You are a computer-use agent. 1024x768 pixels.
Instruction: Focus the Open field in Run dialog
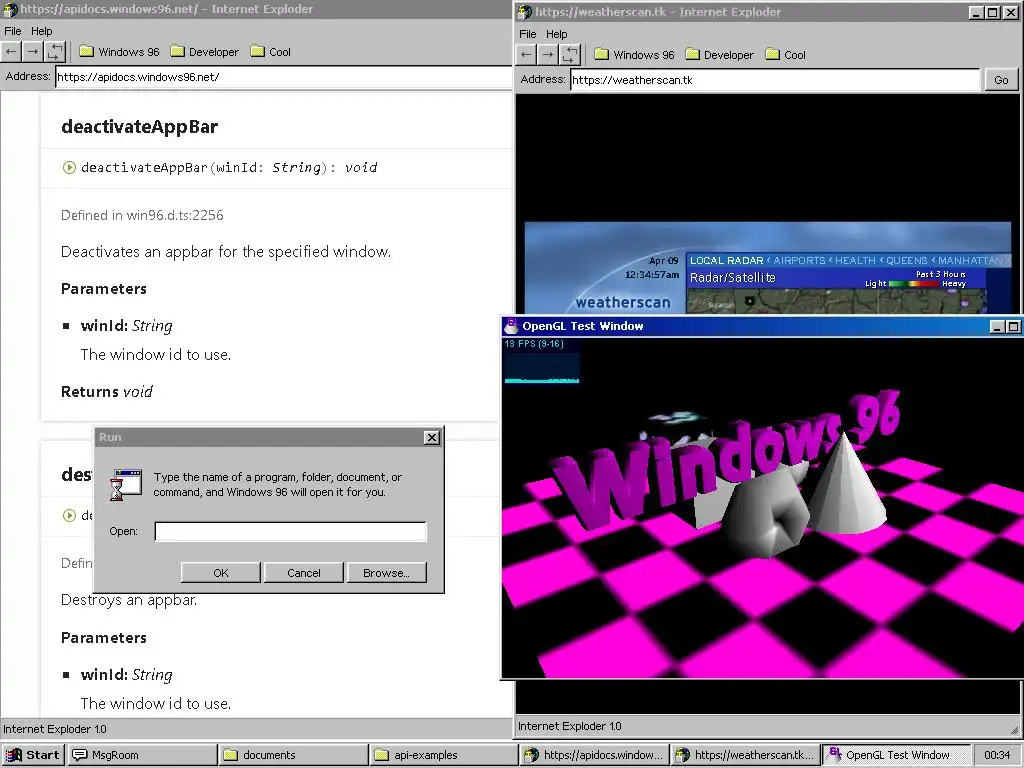coord(291,532)
